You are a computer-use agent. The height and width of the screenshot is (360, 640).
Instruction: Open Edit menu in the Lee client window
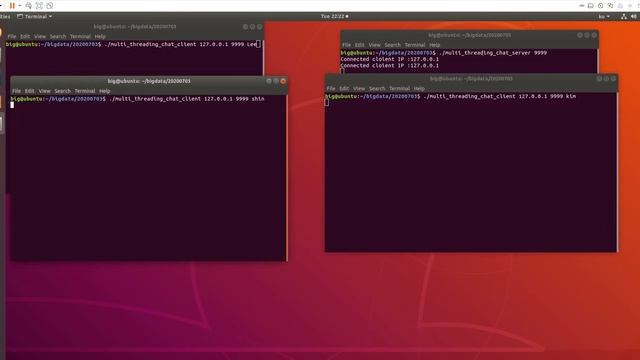[25, 36]
